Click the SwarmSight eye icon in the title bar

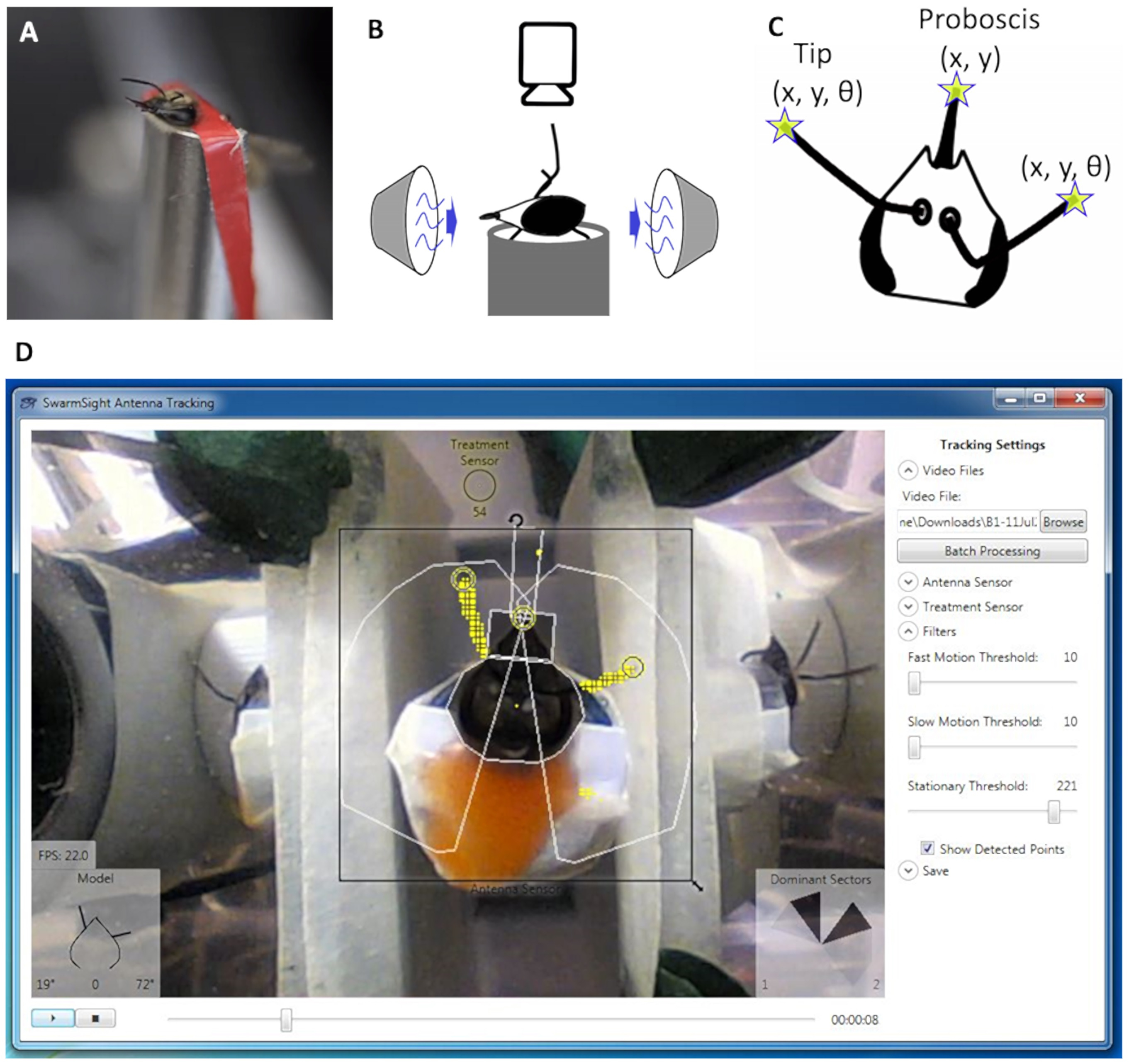(28, 403)
